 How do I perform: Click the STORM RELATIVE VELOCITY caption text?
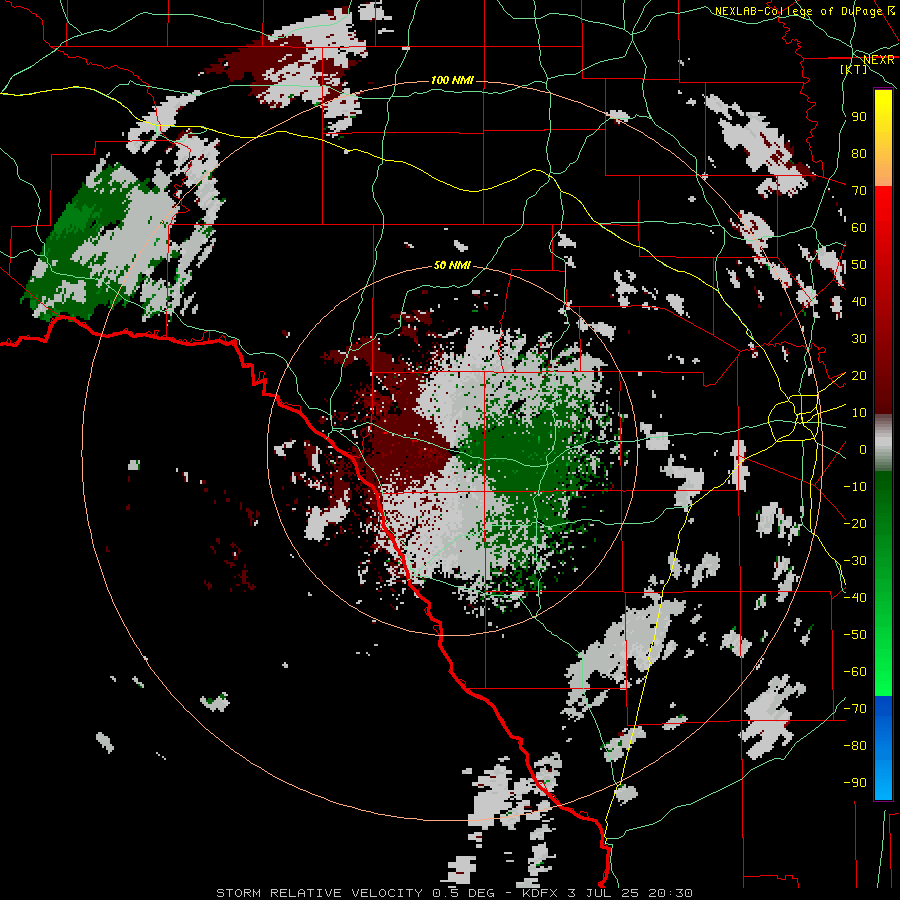coord(319,893)
